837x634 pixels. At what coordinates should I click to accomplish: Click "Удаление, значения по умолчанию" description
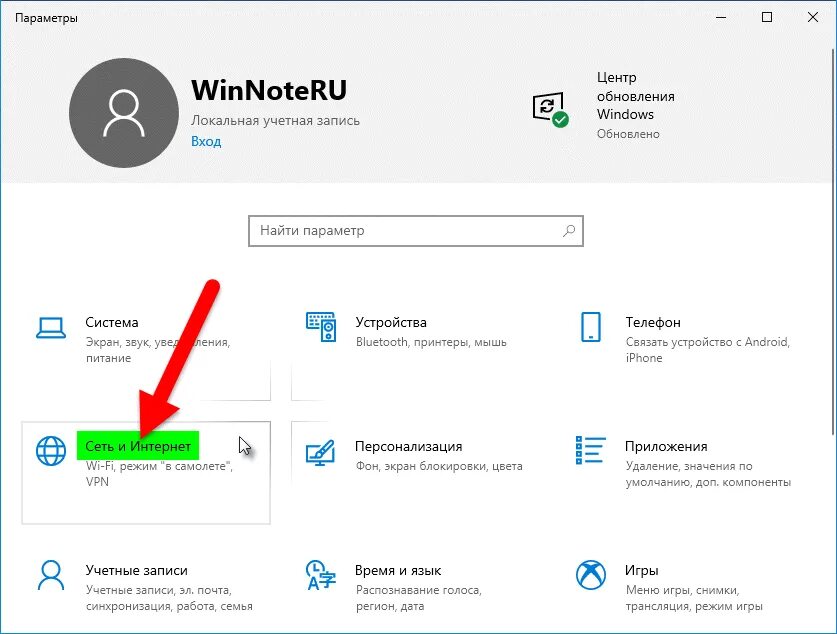point(708,474)
